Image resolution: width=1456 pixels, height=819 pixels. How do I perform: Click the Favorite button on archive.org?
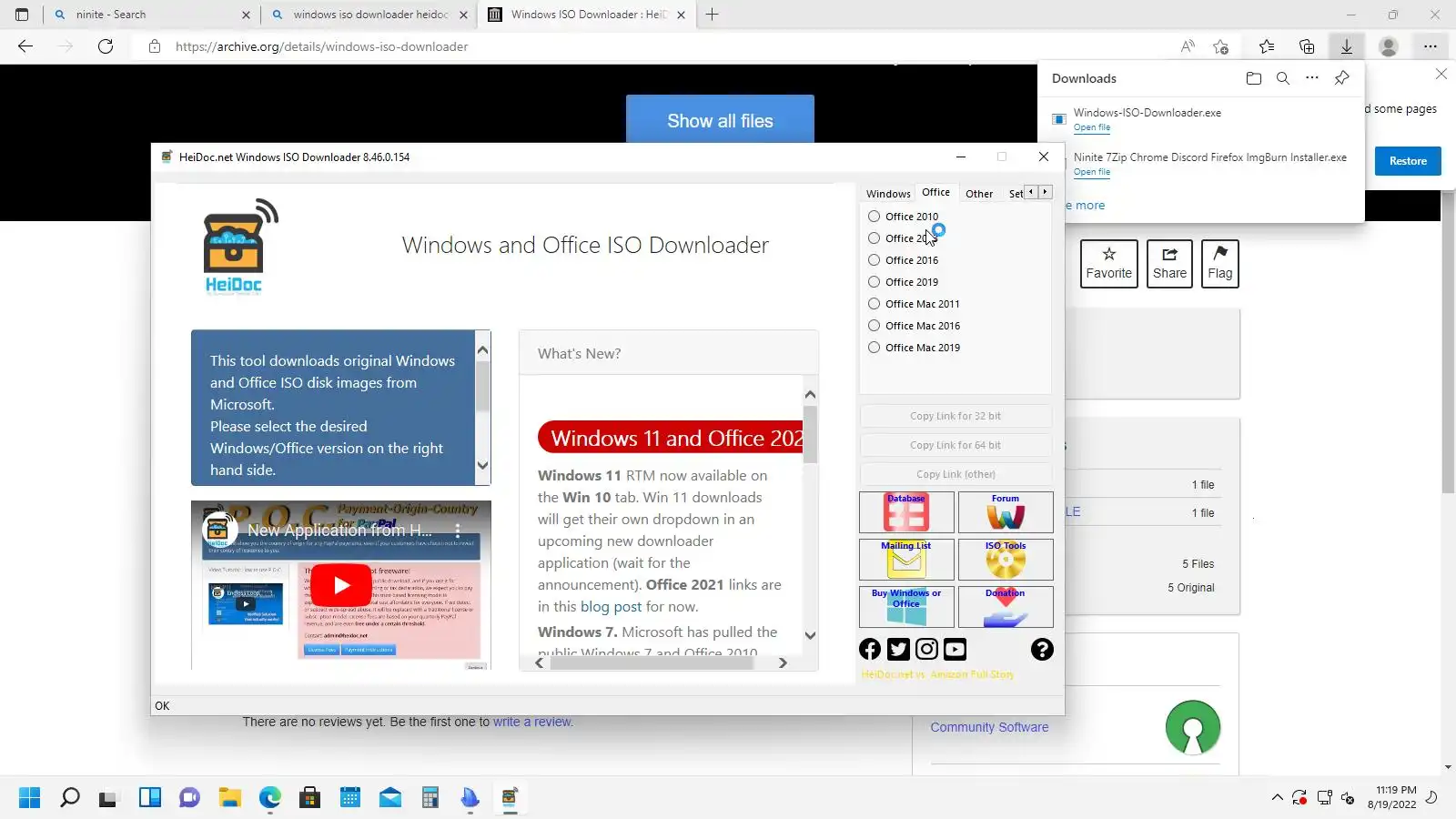click(1109, 264)
